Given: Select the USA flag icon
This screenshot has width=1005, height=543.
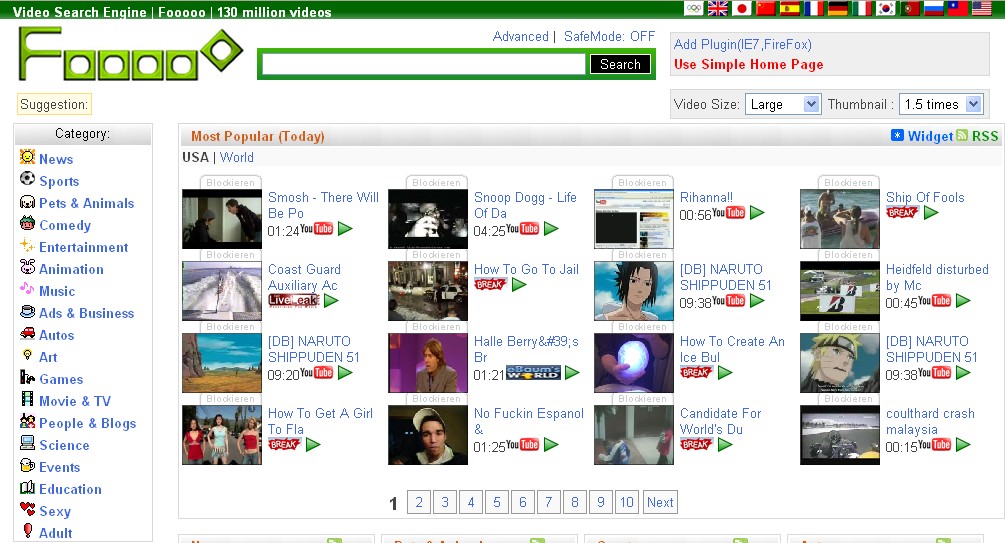Looking at the screenshot, I should (x=982, y=8).
